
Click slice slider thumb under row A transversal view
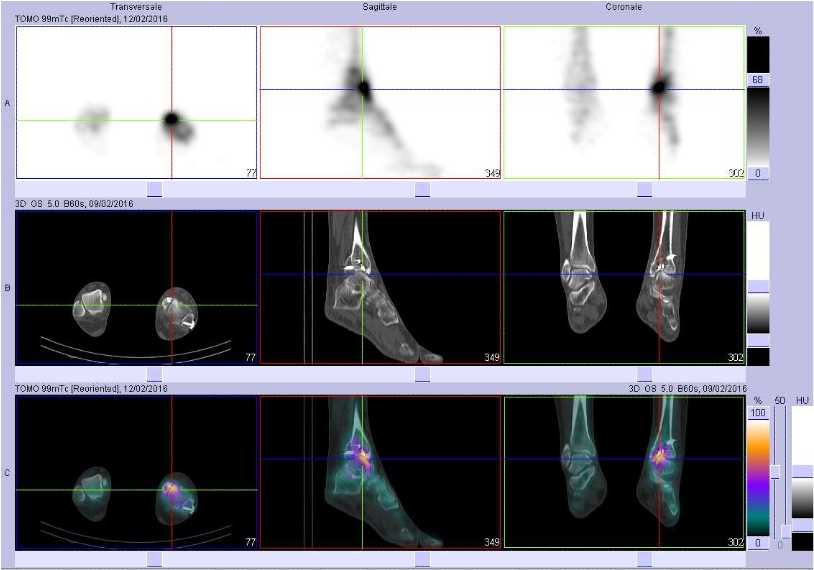[x=155, y=189]
